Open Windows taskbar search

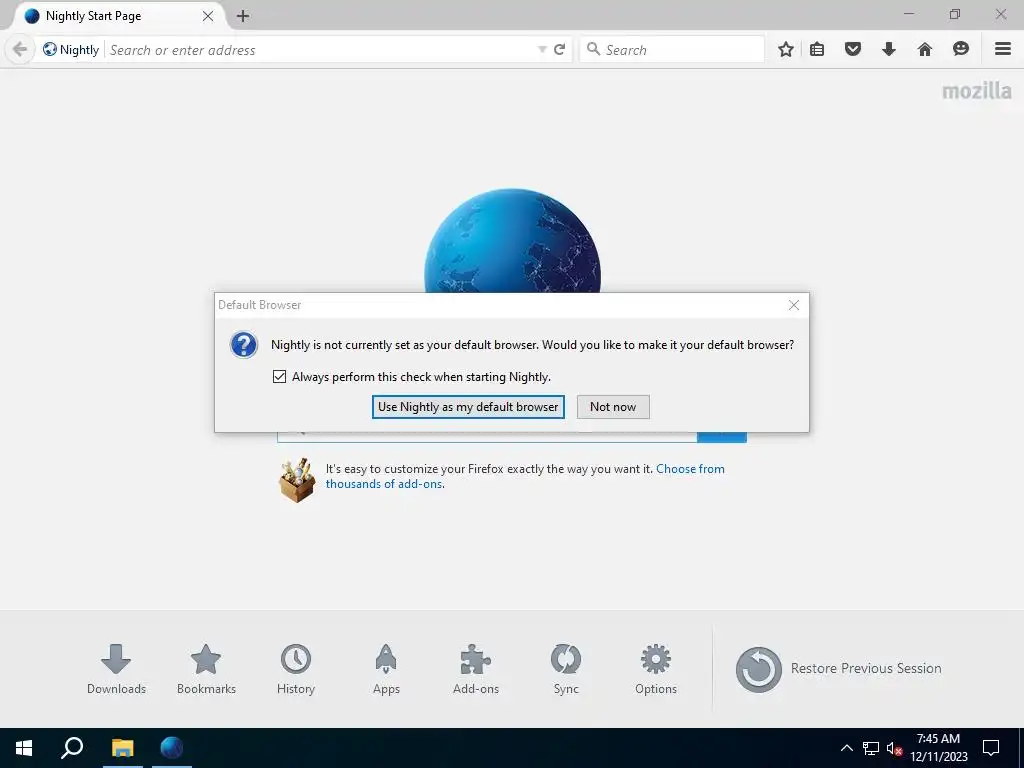pos(72,748)
